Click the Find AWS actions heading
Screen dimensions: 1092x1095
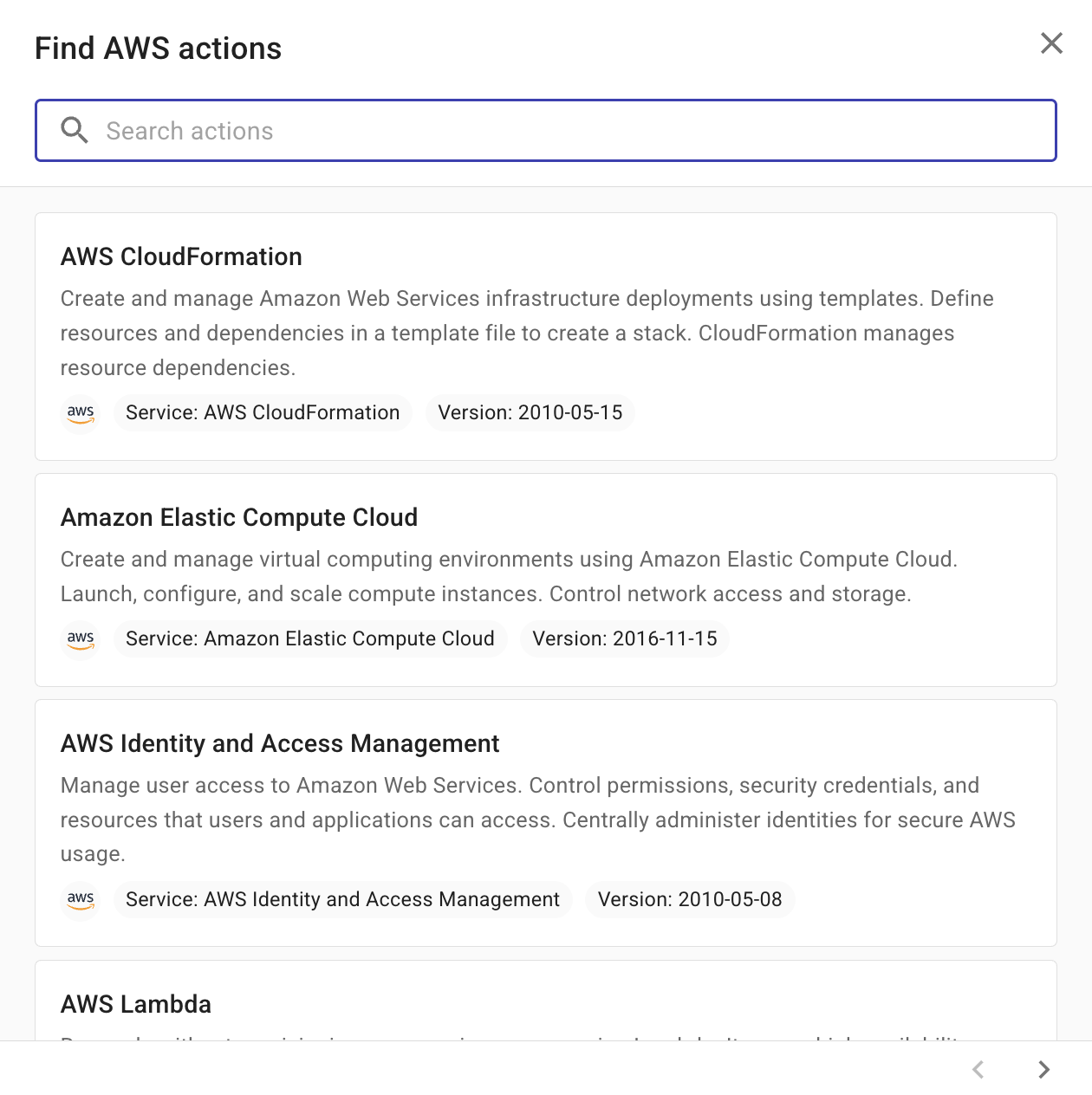[158, 49]
